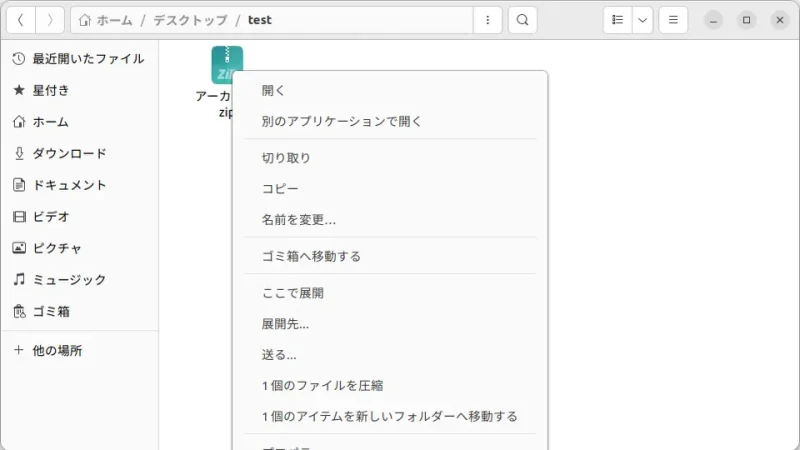Select 切り取り in the context menu

click(x=390, y=158)
